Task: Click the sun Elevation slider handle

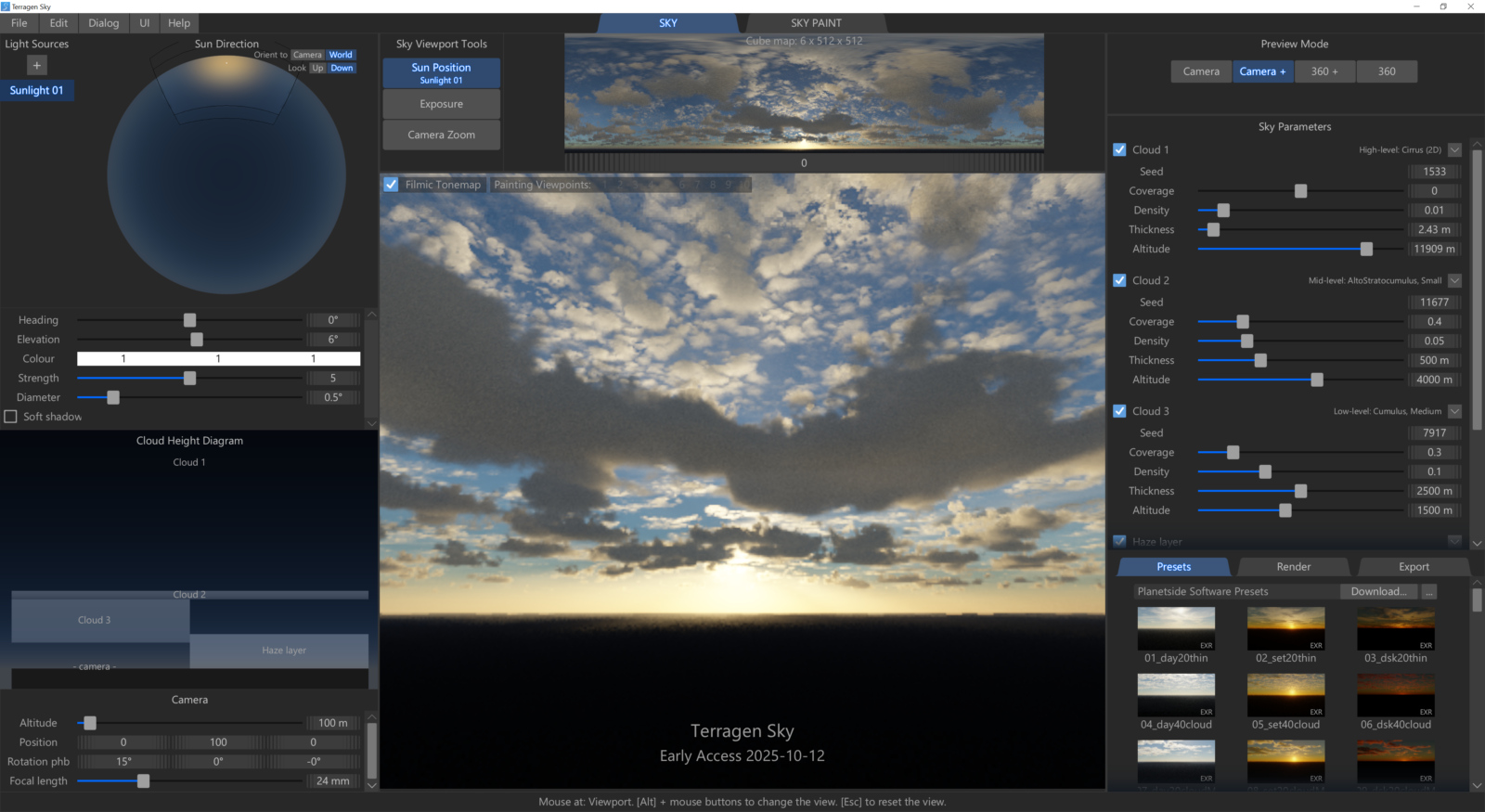Action: [197, 340]
